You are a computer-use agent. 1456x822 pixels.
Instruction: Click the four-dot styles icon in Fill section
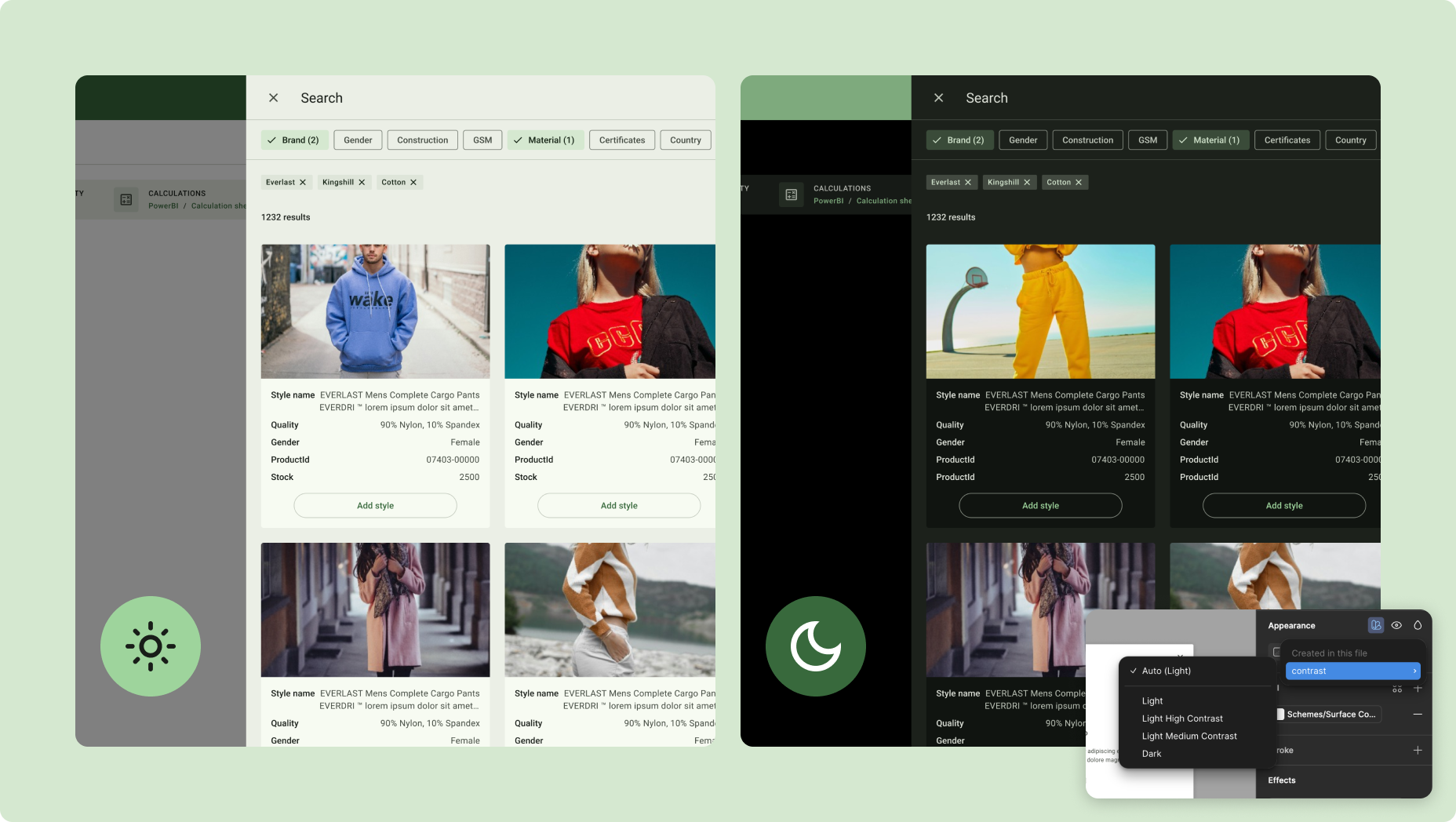[x=1397, y=689]
